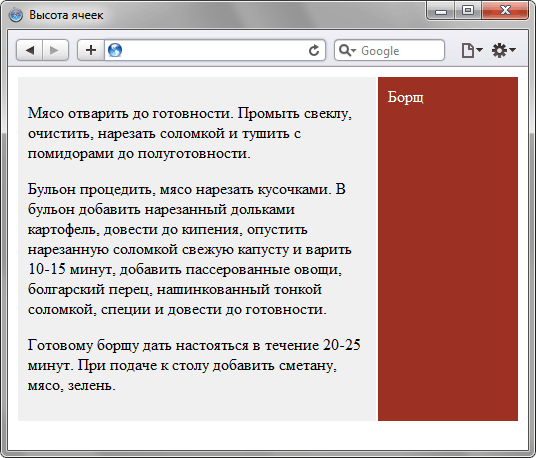
Task: Click the globe site icon in address bar
Action: (x=115, y=50)
